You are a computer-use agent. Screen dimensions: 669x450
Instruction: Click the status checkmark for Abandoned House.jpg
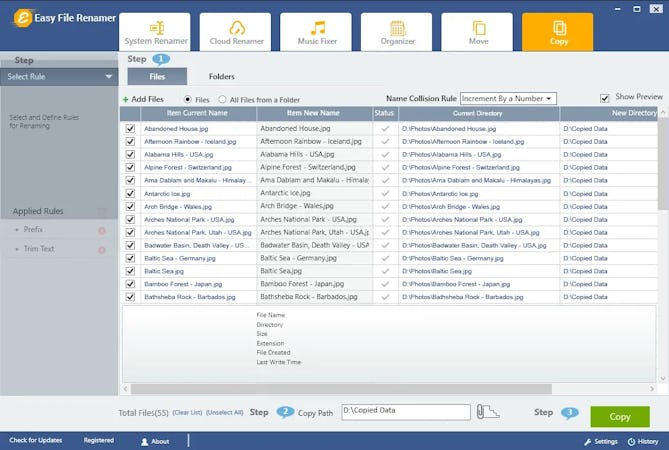coord(385,128)
